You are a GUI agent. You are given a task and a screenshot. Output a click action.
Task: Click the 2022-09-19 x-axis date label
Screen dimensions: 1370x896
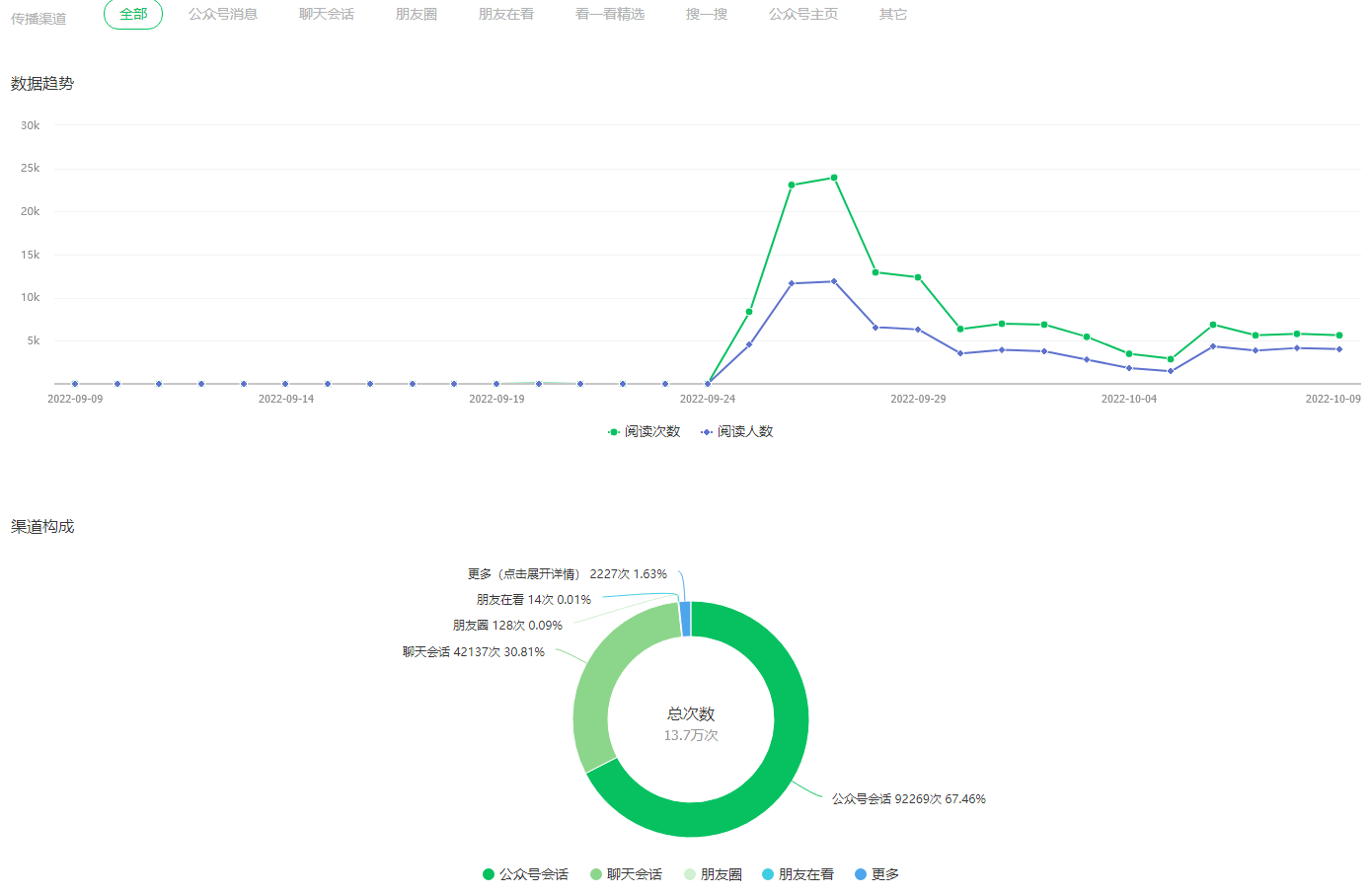[x=496, y=399]
